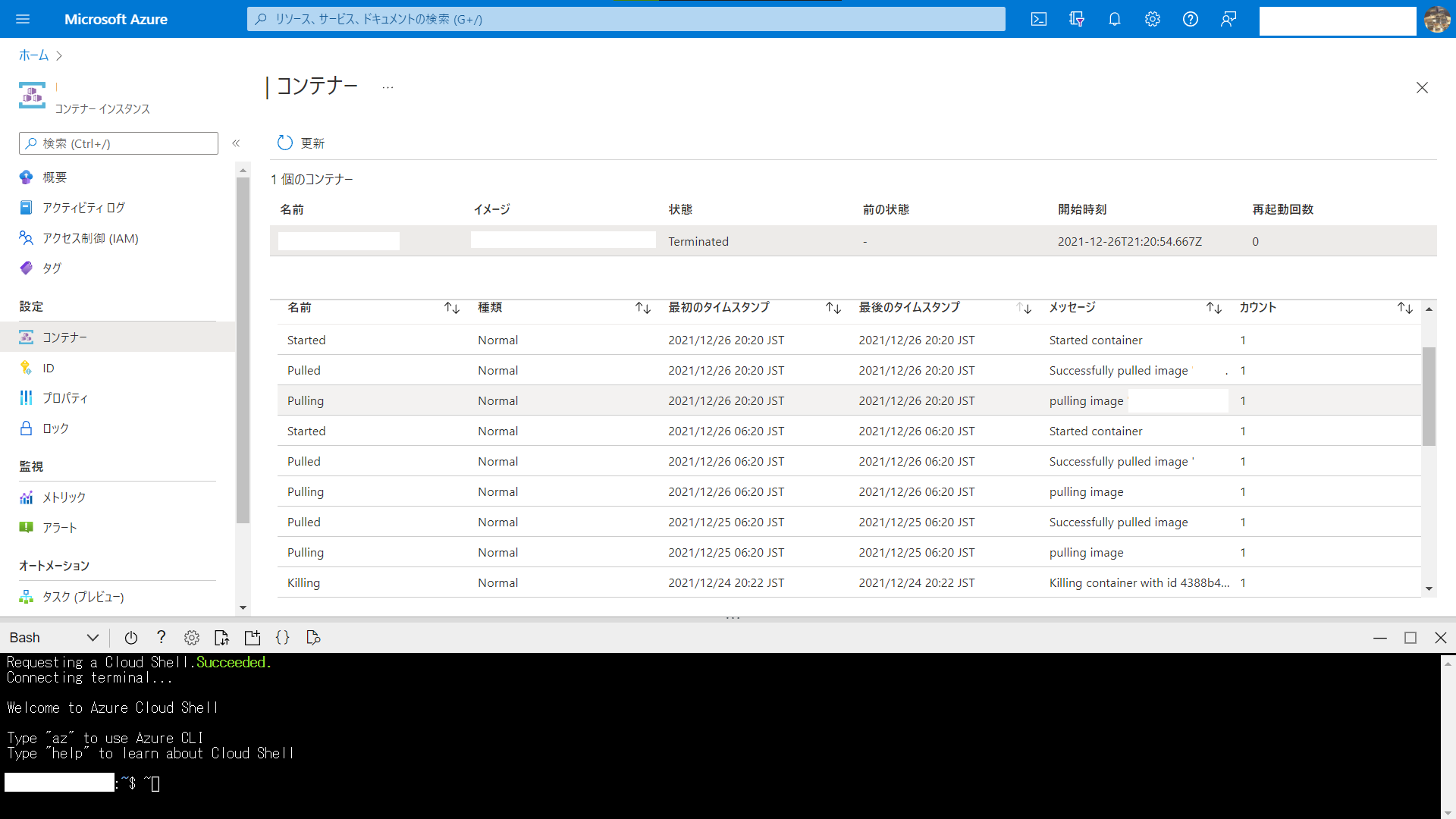This screenshot has height=819, width=1456.
Task: Open web preview icon in Cloud Shell
Action: [313, 638]
